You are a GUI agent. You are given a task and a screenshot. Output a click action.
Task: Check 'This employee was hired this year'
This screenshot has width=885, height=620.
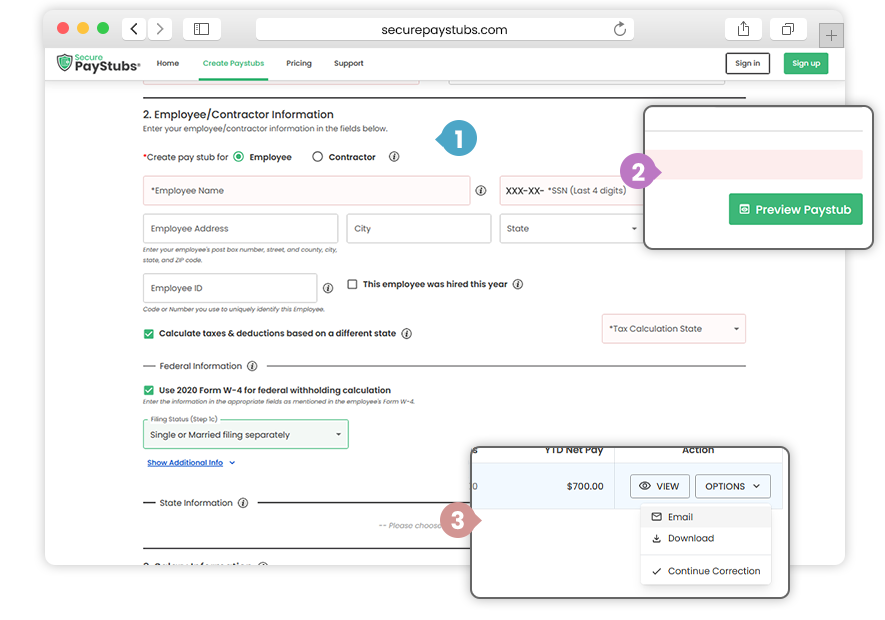[352, 285]
